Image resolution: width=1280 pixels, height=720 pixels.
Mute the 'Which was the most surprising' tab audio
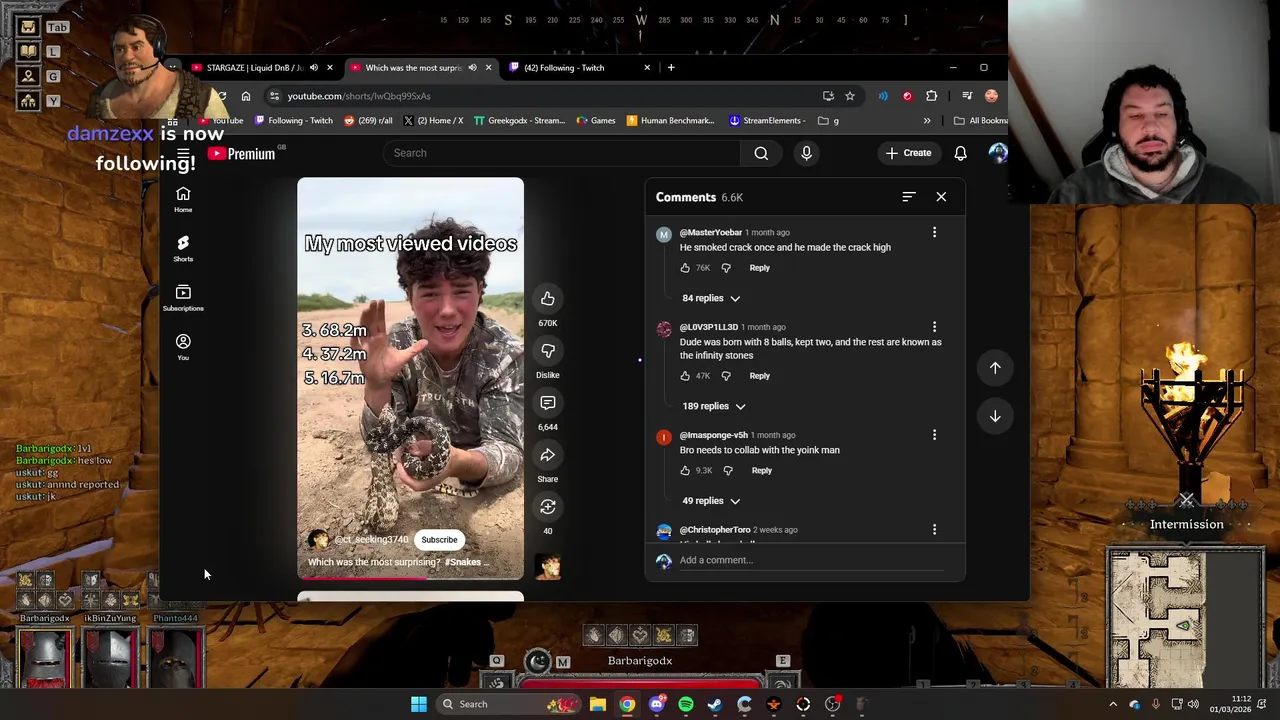[472, 68]
